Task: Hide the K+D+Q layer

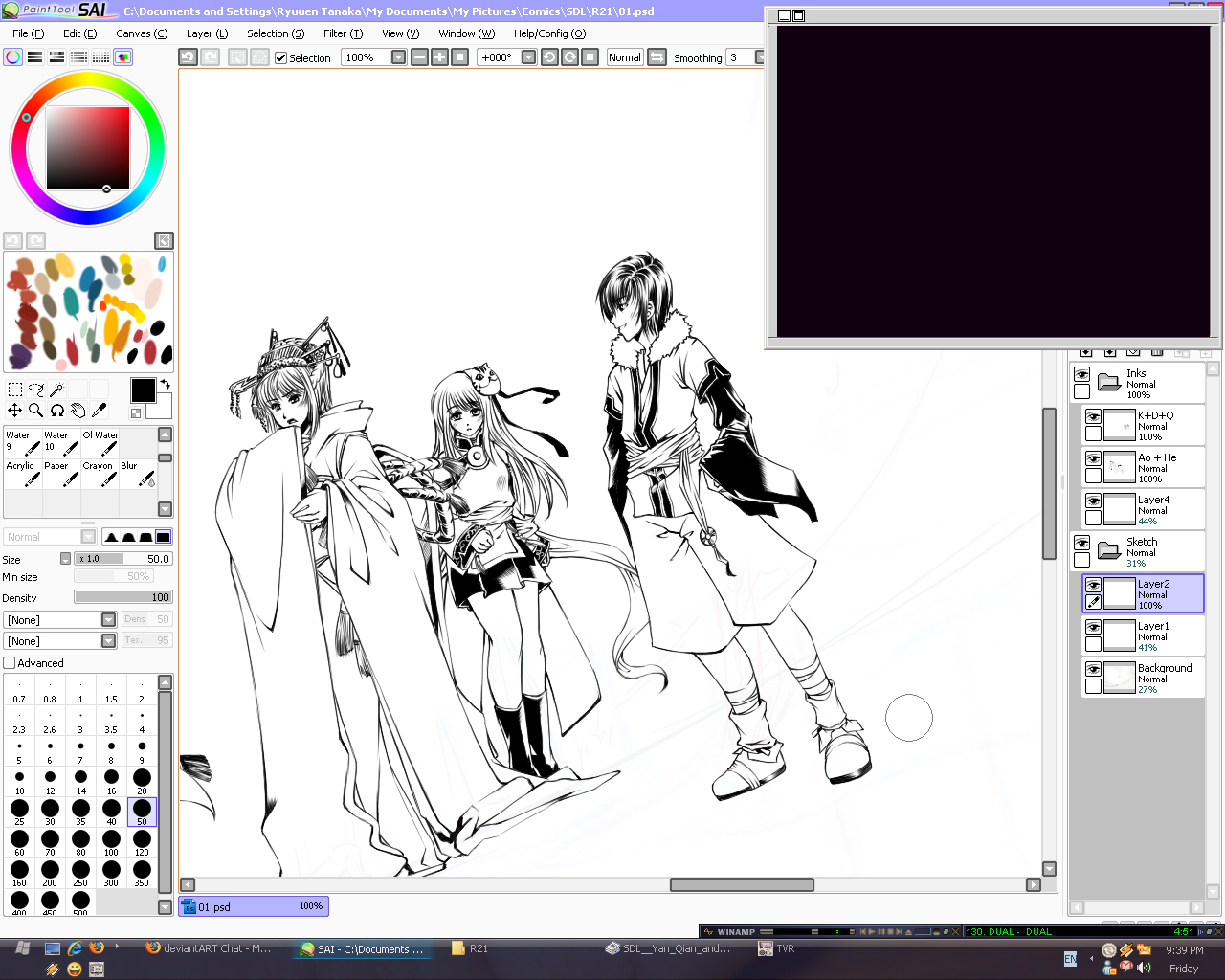Action: [x=1093, y=416]
